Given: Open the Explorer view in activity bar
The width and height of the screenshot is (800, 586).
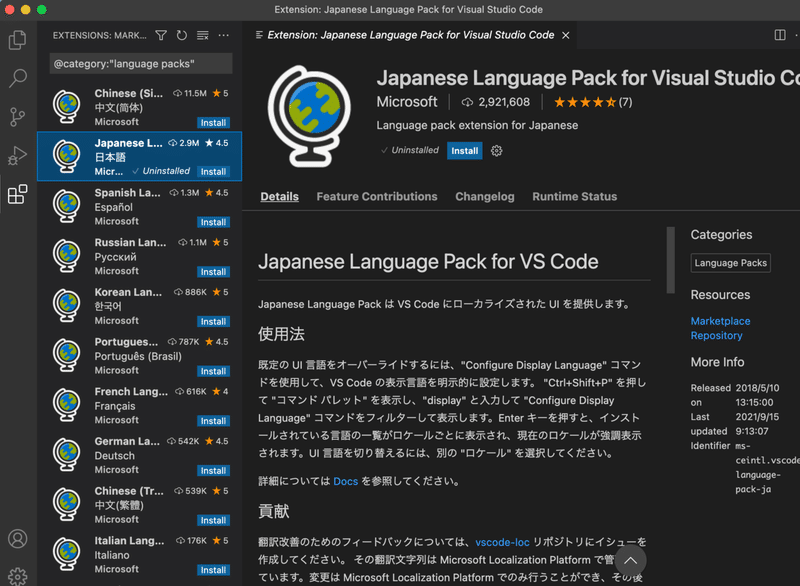Looking at the screenshot, I should [x=18, y=40].
